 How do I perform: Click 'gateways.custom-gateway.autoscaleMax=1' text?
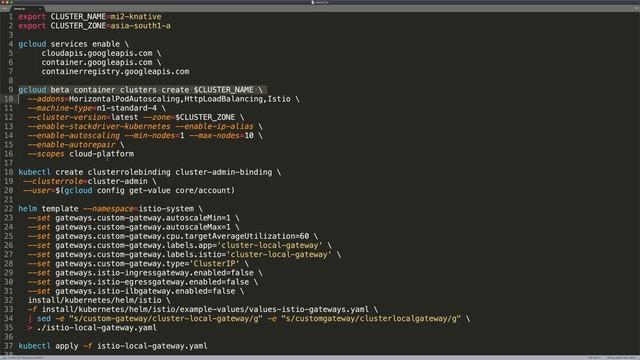[143, 227]
